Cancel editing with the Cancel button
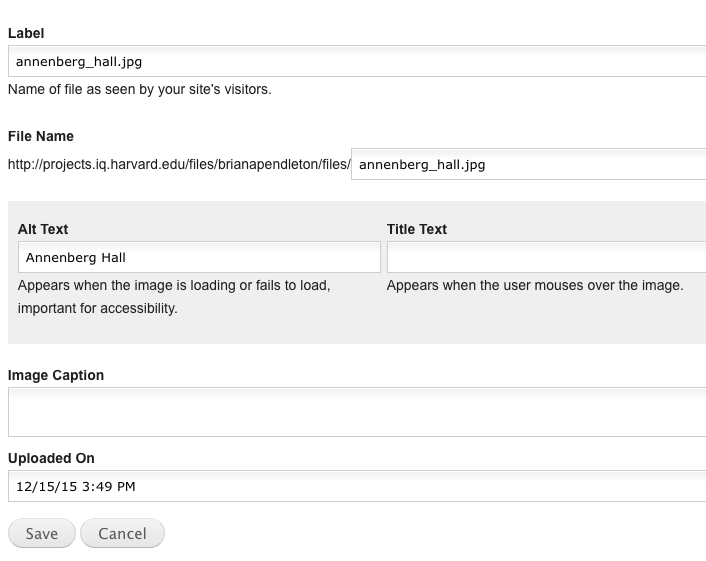 (122, 533)
